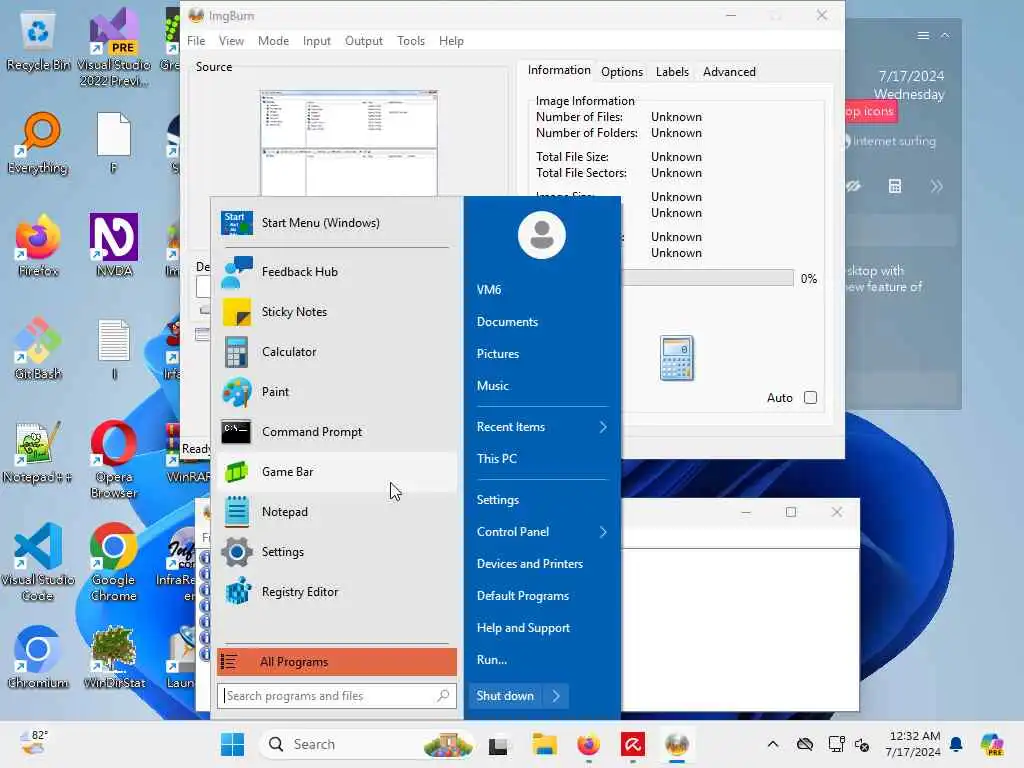Open Paint application
This screenshot has height=768, width=1024.
point(336,392)
